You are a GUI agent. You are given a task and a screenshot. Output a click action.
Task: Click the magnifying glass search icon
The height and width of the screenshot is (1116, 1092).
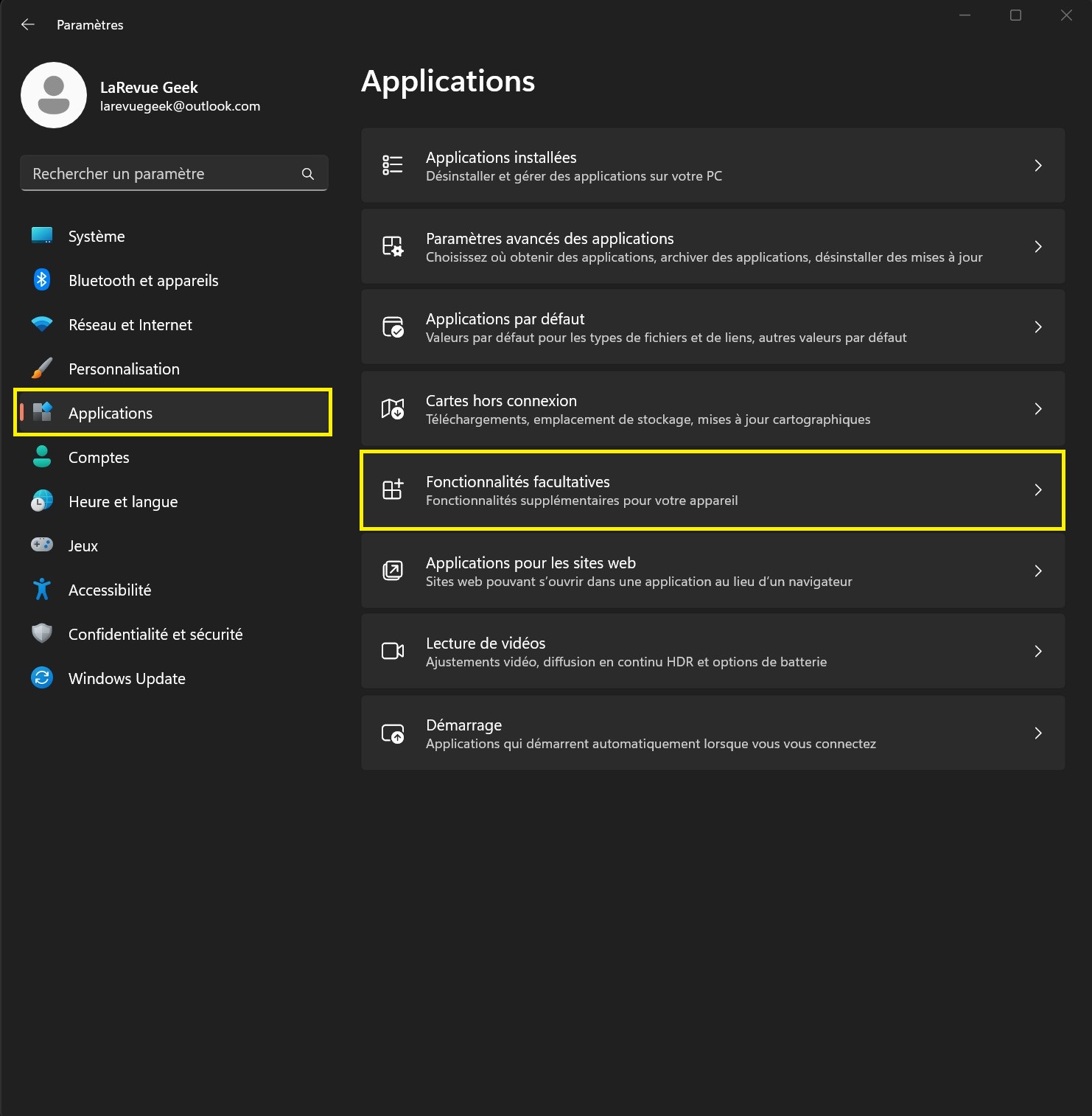tap(308, 174)
